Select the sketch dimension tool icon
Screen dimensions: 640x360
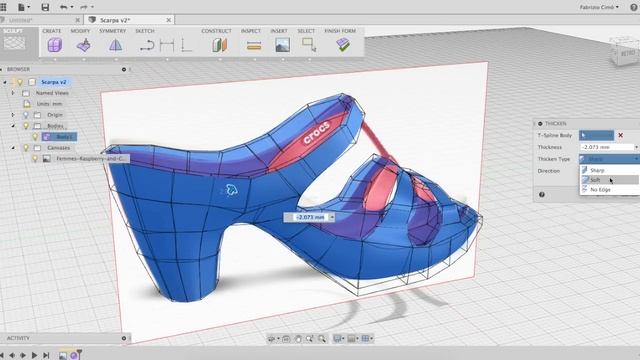coord(167,45)
